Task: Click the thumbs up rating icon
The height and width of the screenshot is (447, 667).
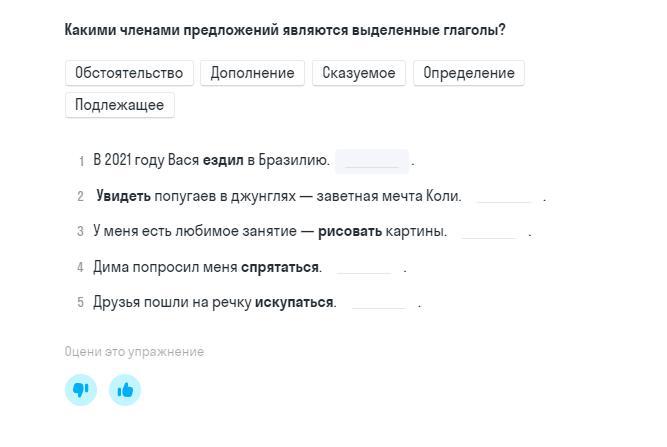Action: tap(125, 390)
